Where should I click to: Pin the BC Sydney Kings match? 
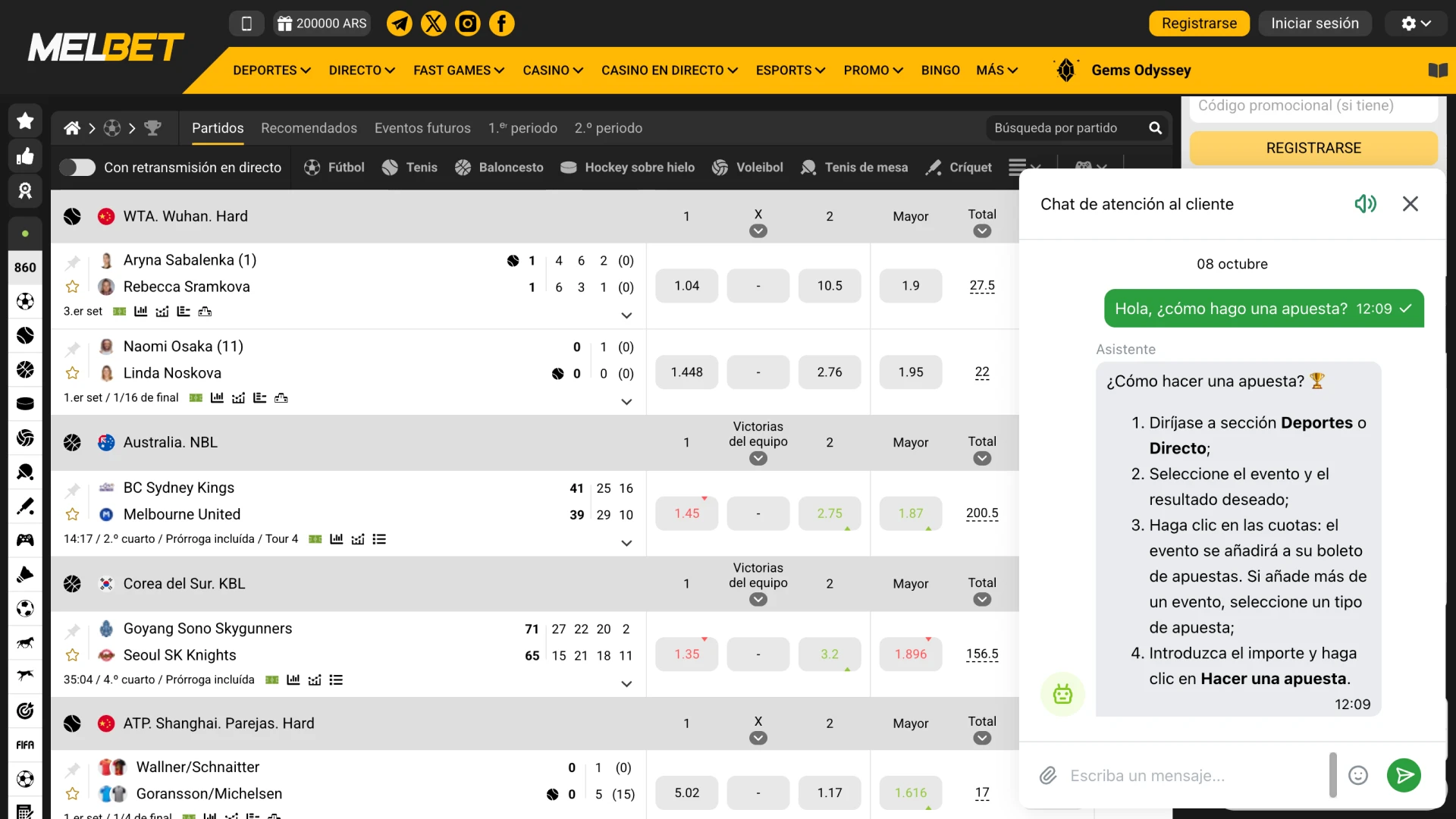pos(73,489)
